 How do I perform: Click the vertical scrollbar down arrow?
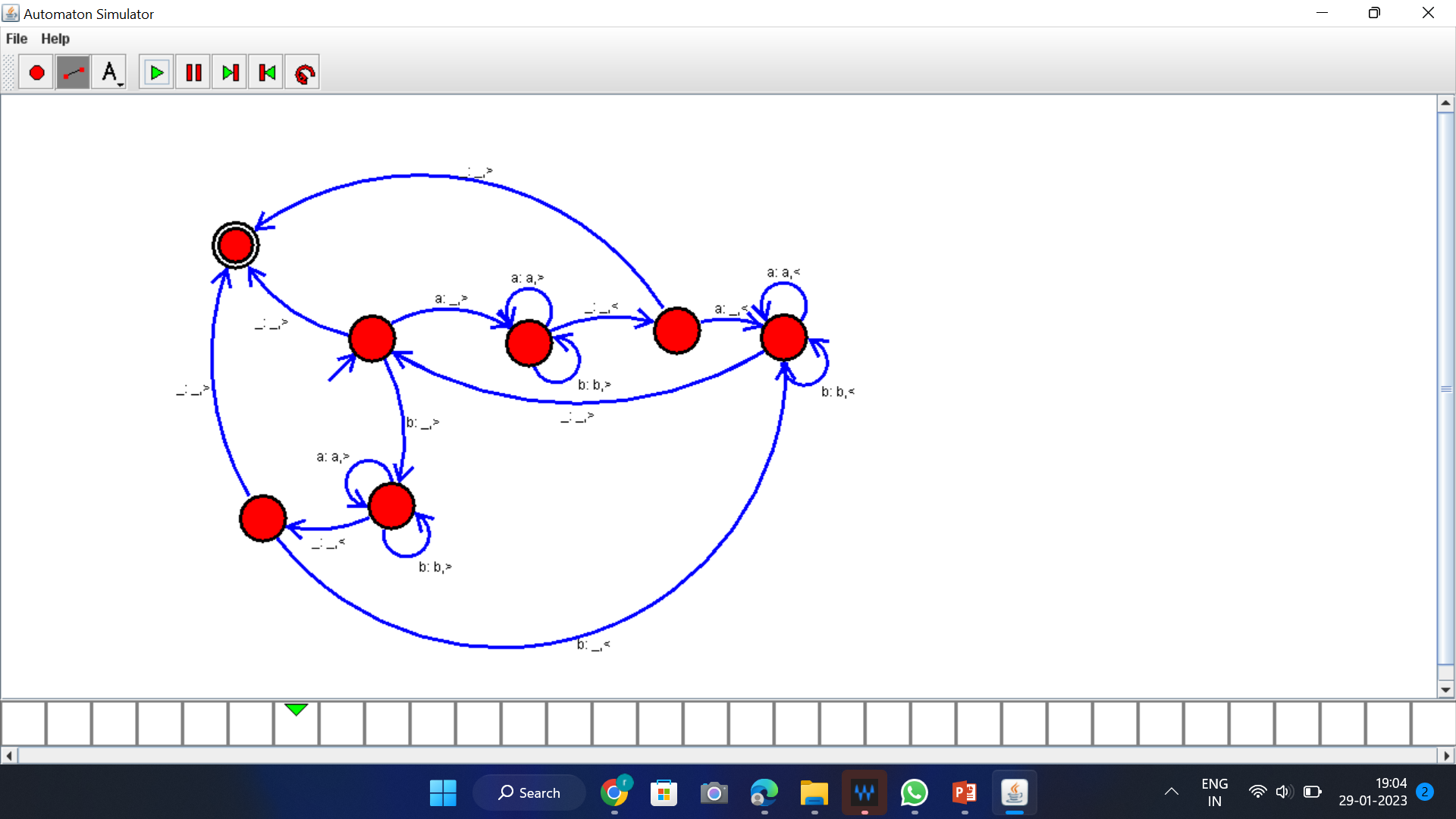coord(1445,689)
